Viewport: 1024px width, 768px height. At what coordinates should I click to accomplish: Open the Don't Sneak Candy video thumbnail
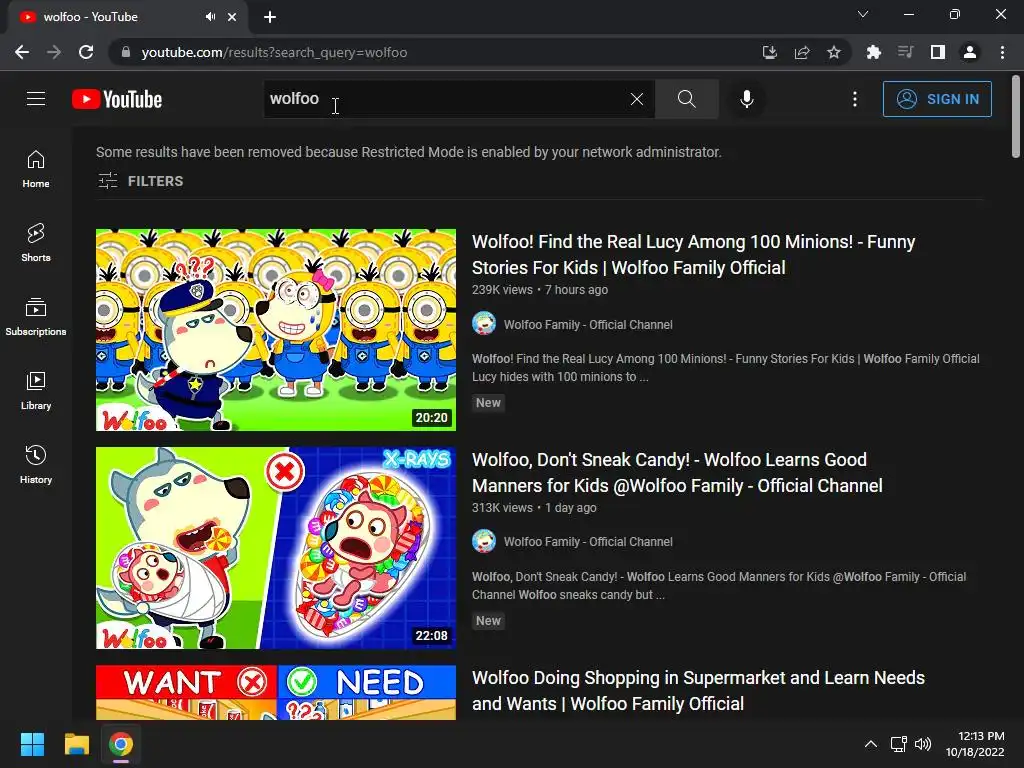point(276,548)
